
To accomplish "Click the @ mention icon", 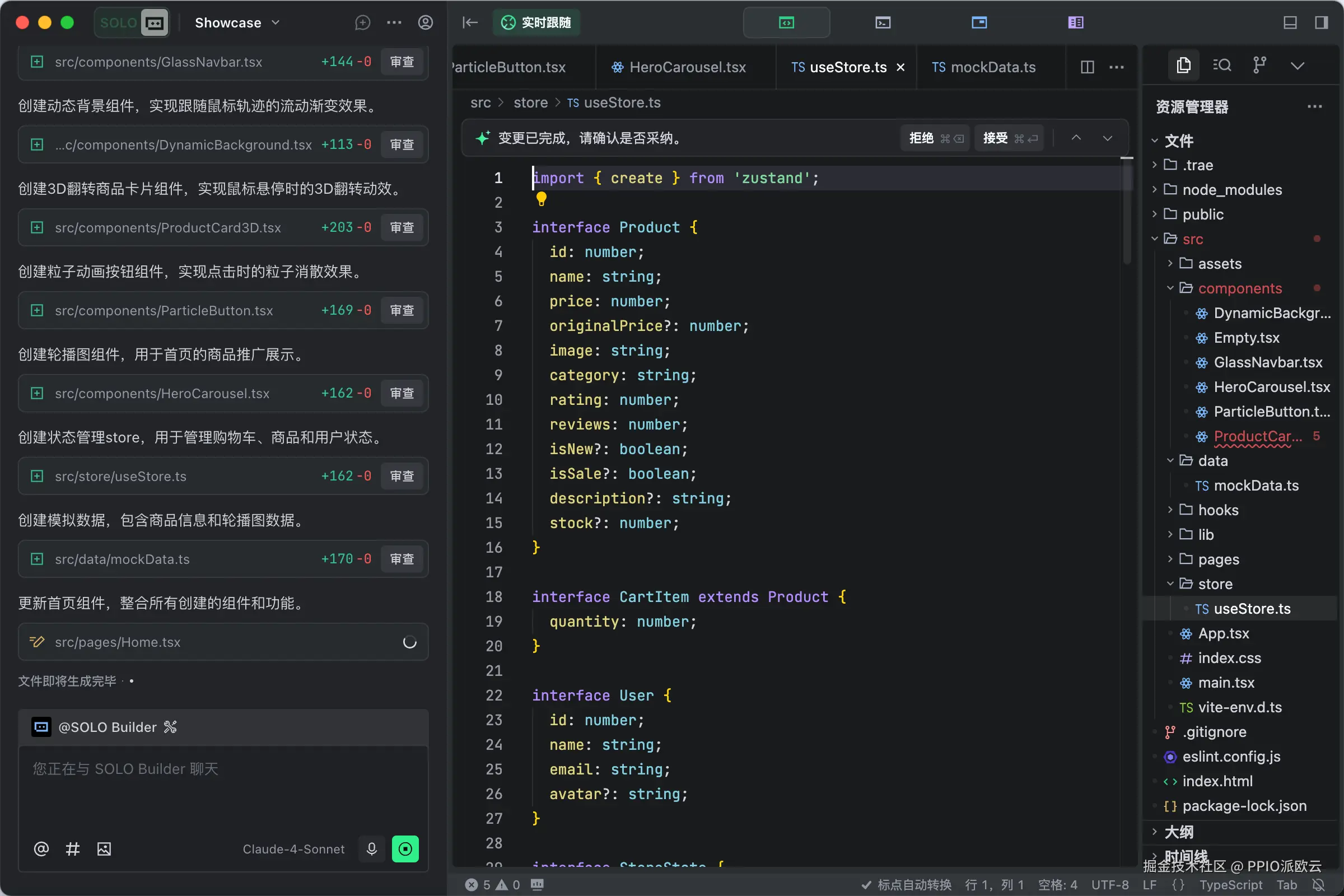I will 41,848.
